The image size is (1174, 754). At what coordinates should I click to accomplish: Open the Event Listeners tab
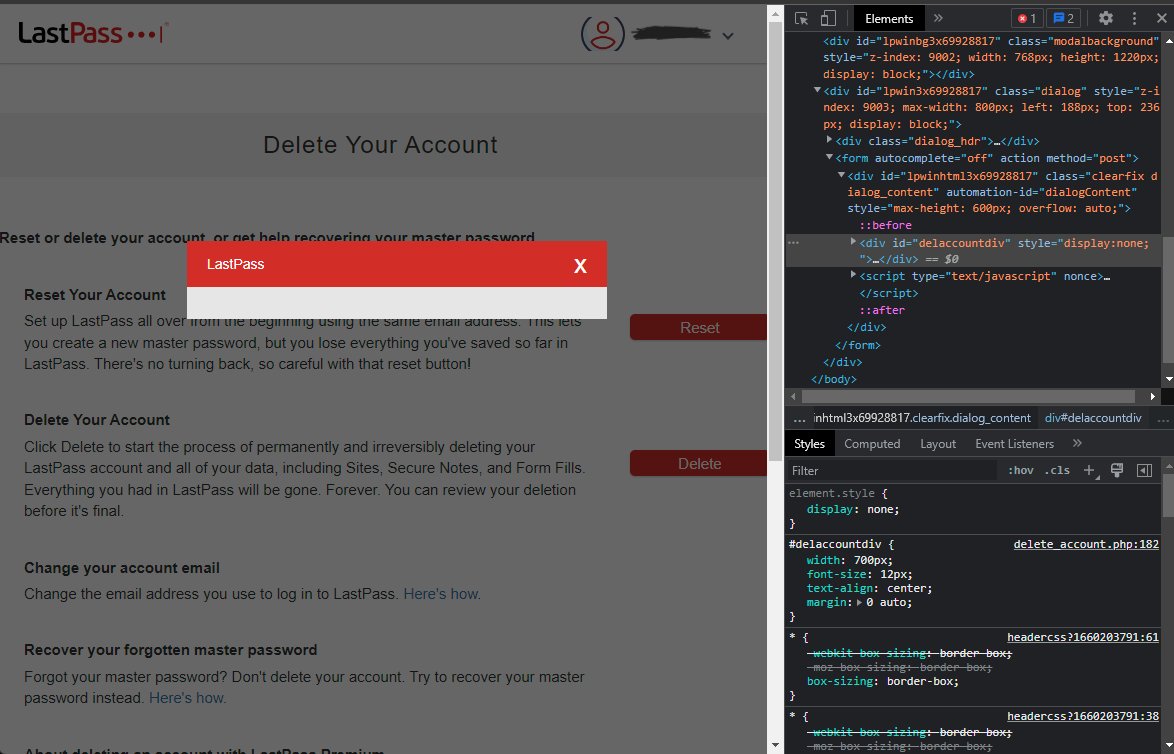coord(1014,444)
